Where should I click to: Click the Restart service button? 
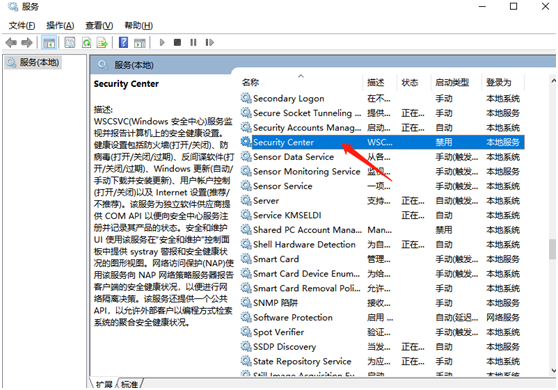[210, 43]
